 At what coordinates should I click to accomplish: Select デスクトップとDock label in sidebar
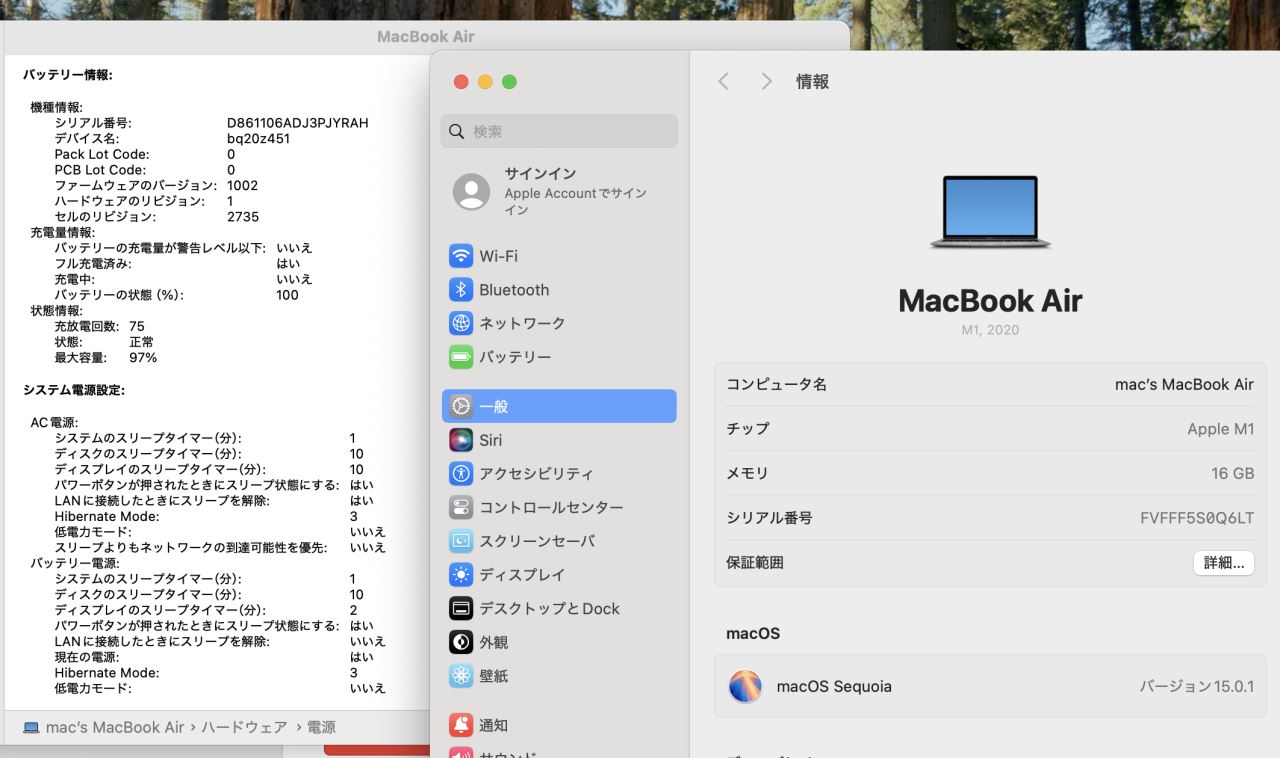[x=549, y=608]
